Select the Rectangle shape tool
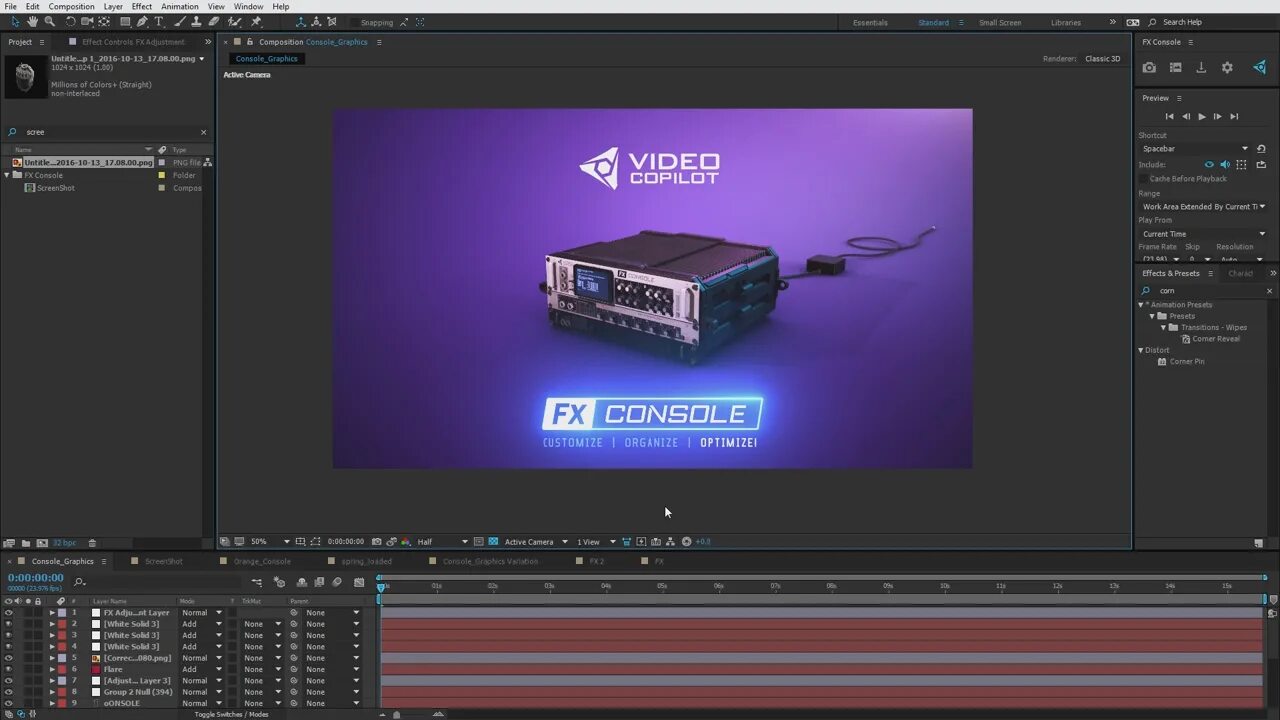The height and width of the screenshot is (720, 1280). pyautogui.click(x=125, y=21)
